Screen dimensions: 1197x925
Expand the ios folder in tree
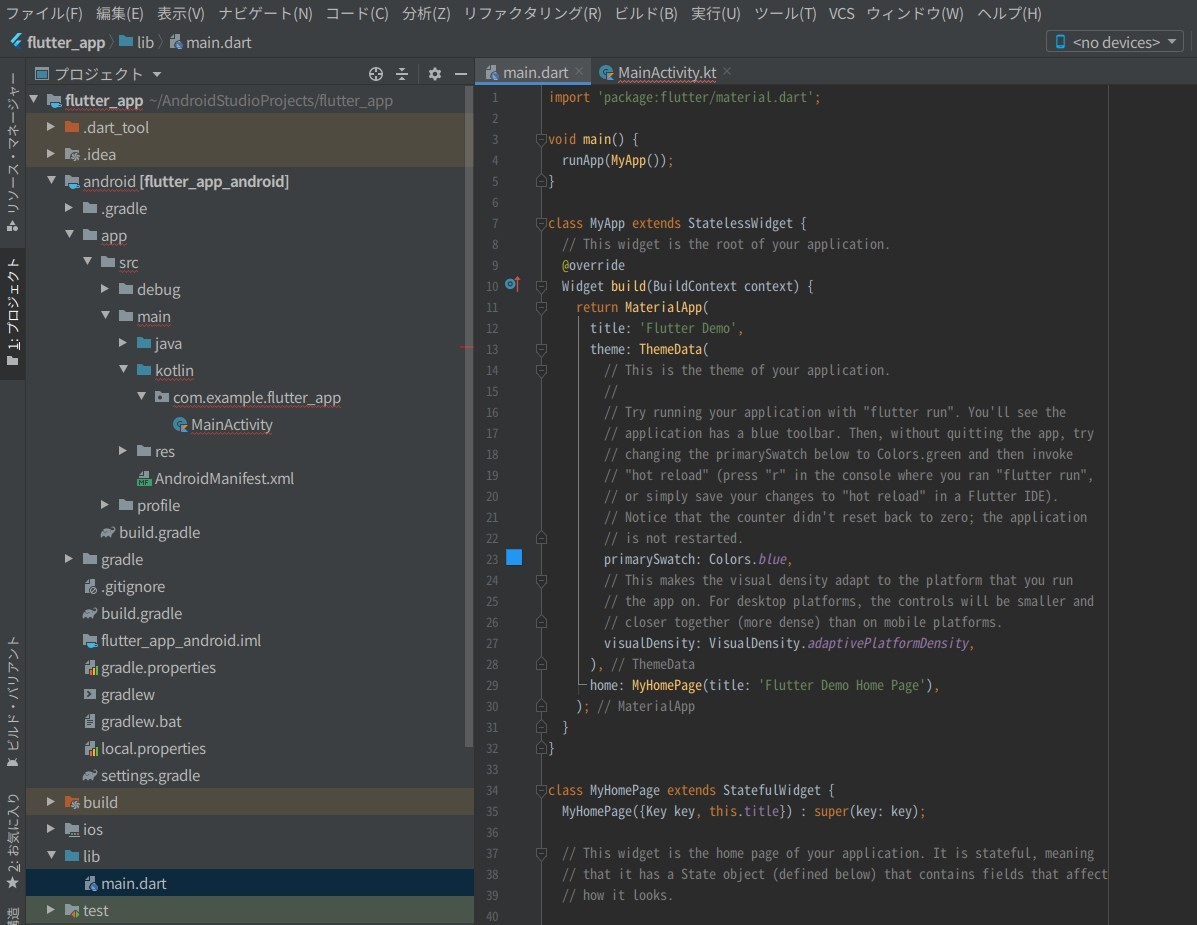pos(52,830)
